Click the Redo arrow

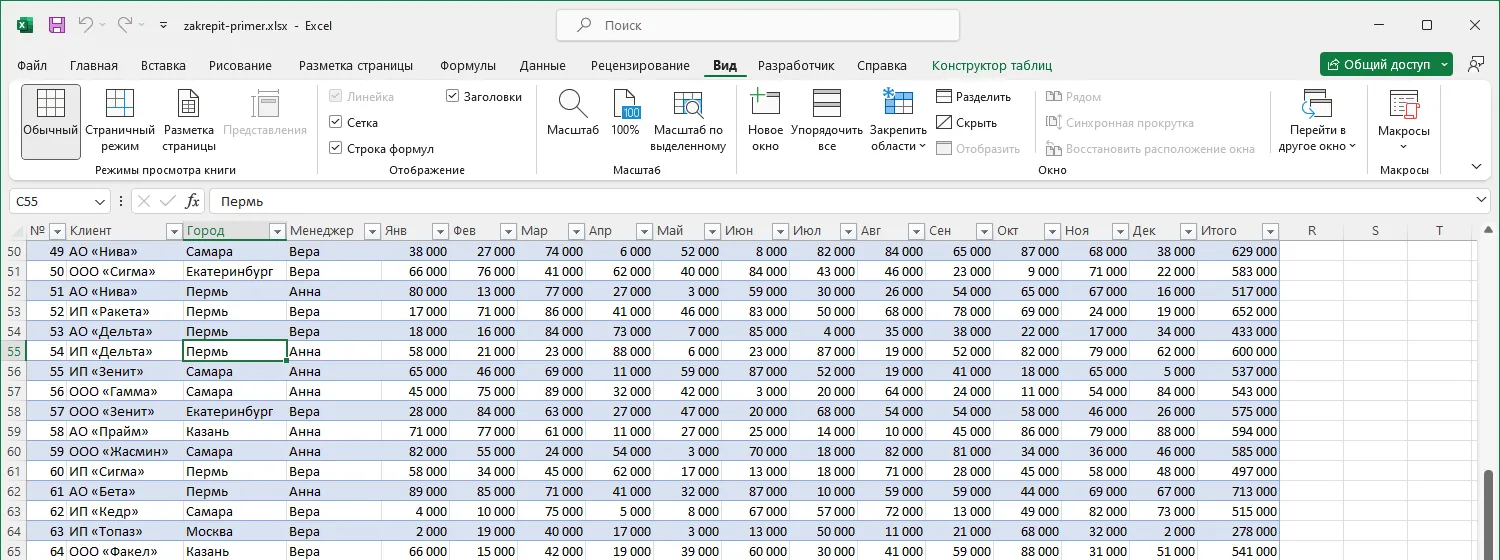[x=124, y=25]
